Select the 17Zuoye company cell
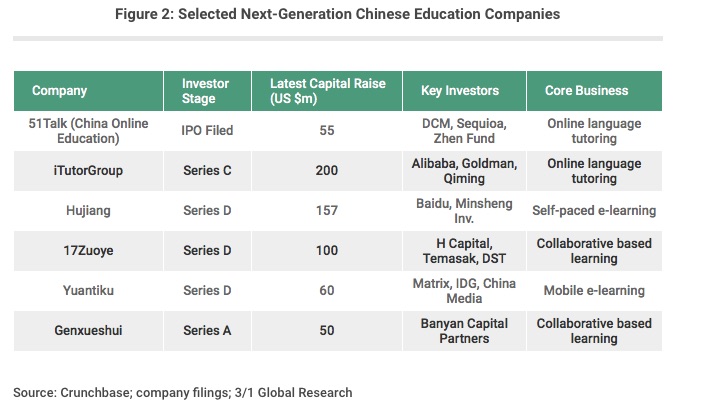This screenshot has width=702, height=412. 90,251
